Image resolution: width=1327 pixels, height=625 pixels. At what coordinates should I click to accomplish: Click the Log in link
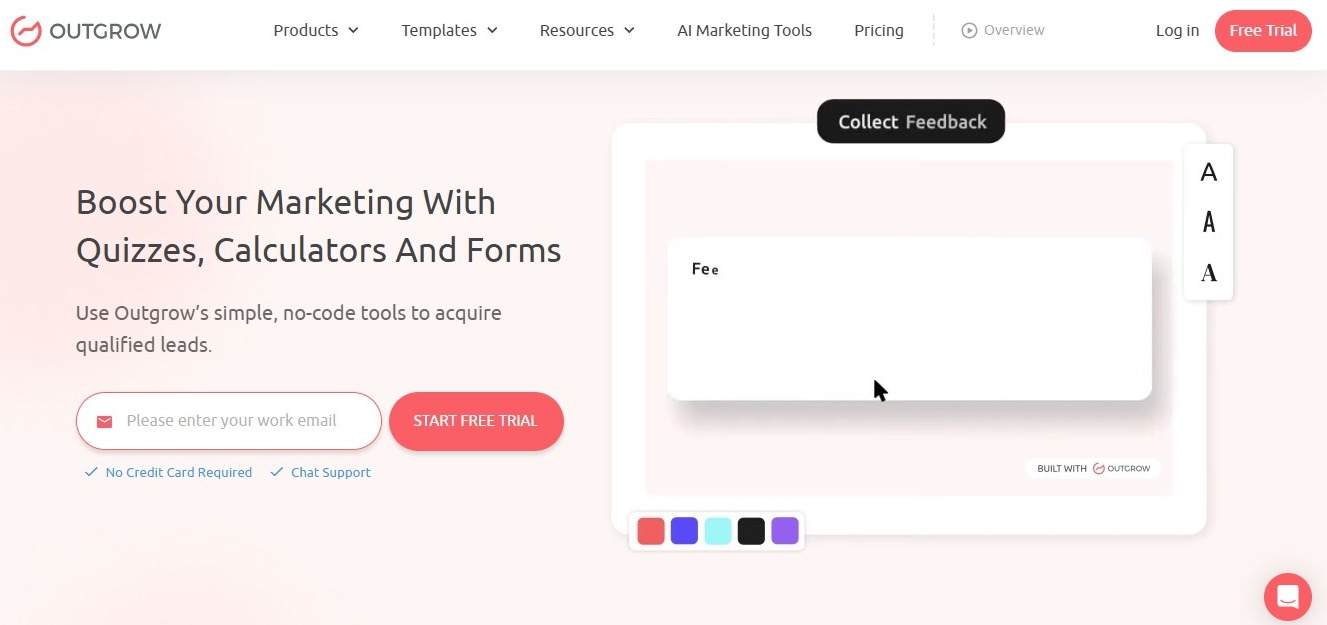pyautogui.click(x=1177, y=30)
